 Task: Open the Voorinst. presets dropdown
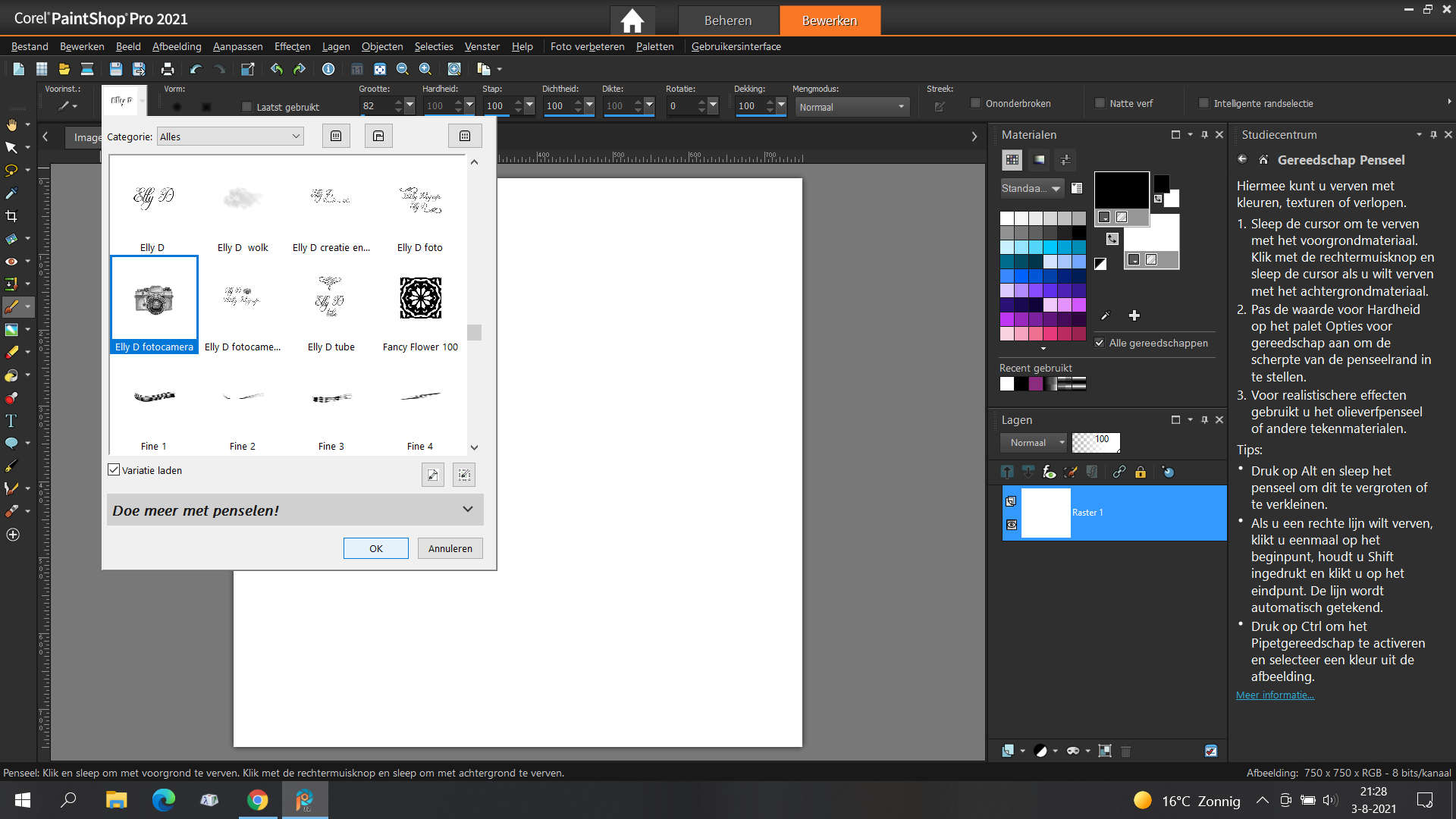(x=68, y=106)
